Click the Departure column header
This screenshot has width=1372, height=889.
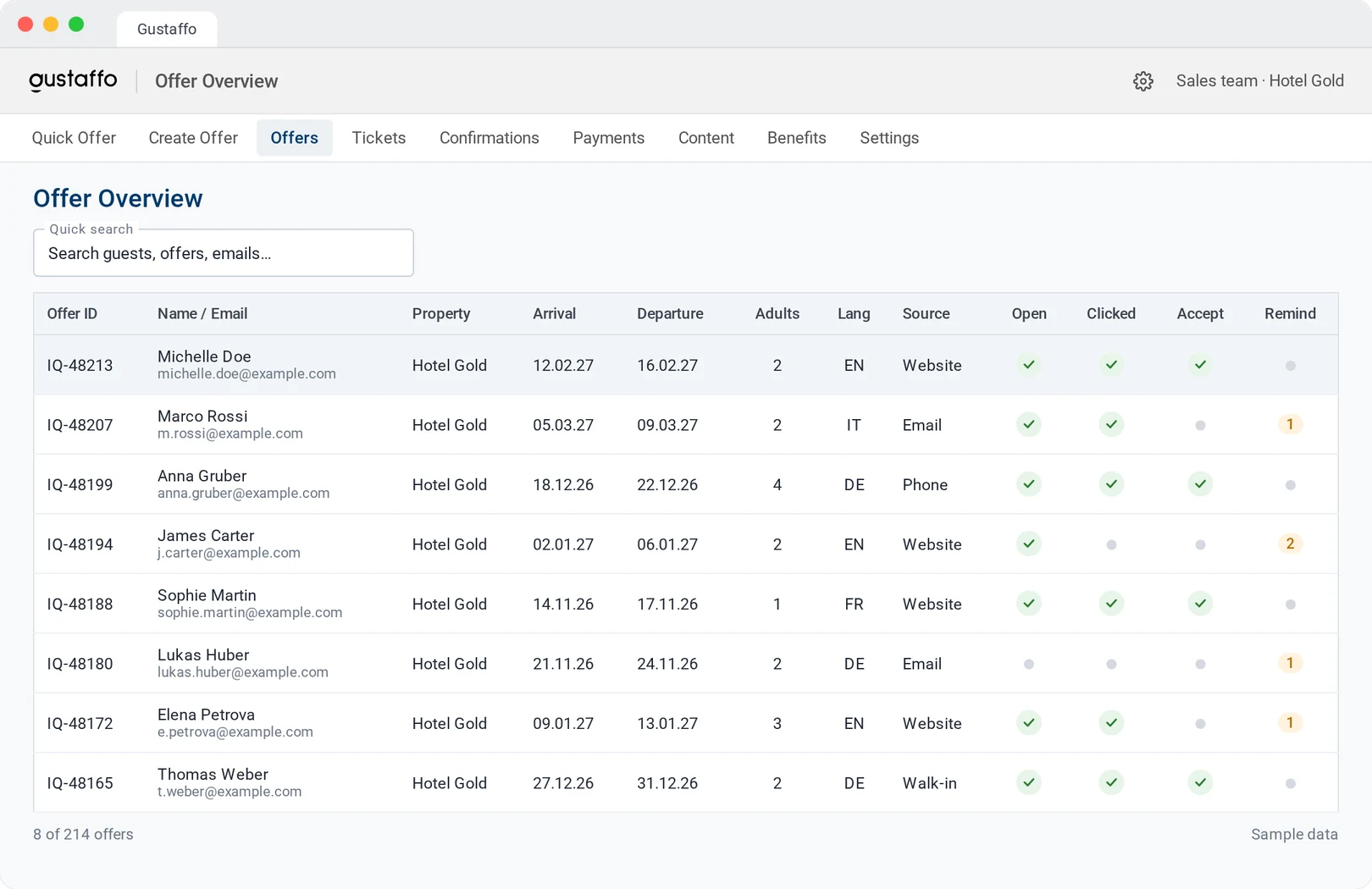pyautogui.click(x=670, y=313)
